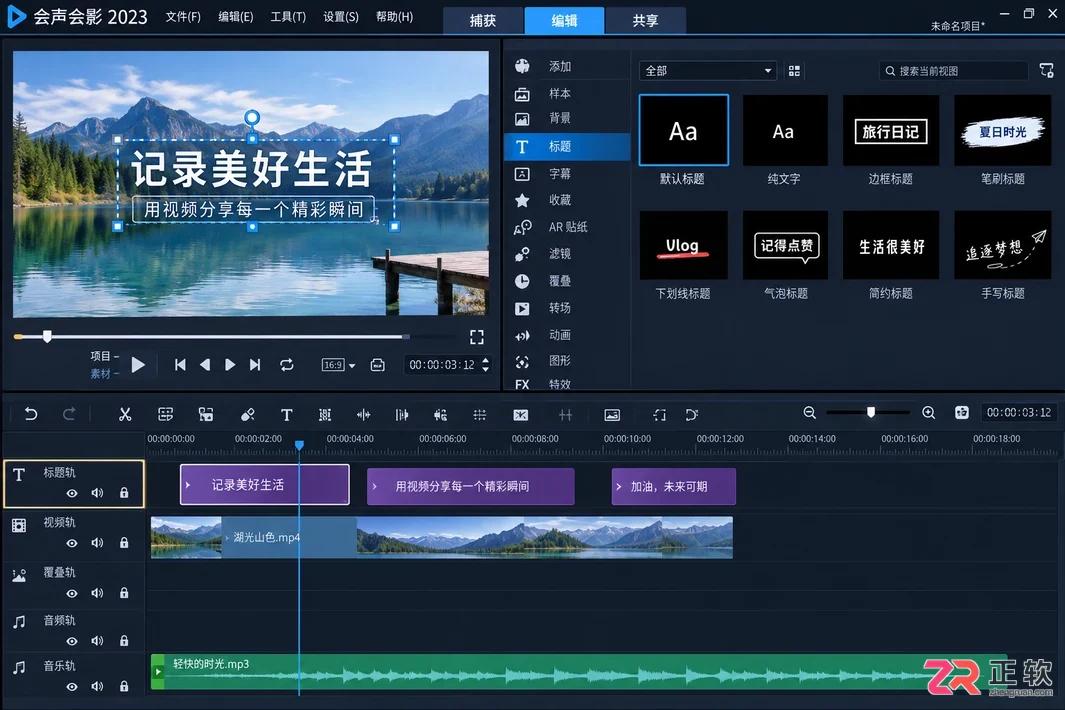Select the 标题 title category
The width and height of the screenshot is (1065, 710).
[567, 147]
